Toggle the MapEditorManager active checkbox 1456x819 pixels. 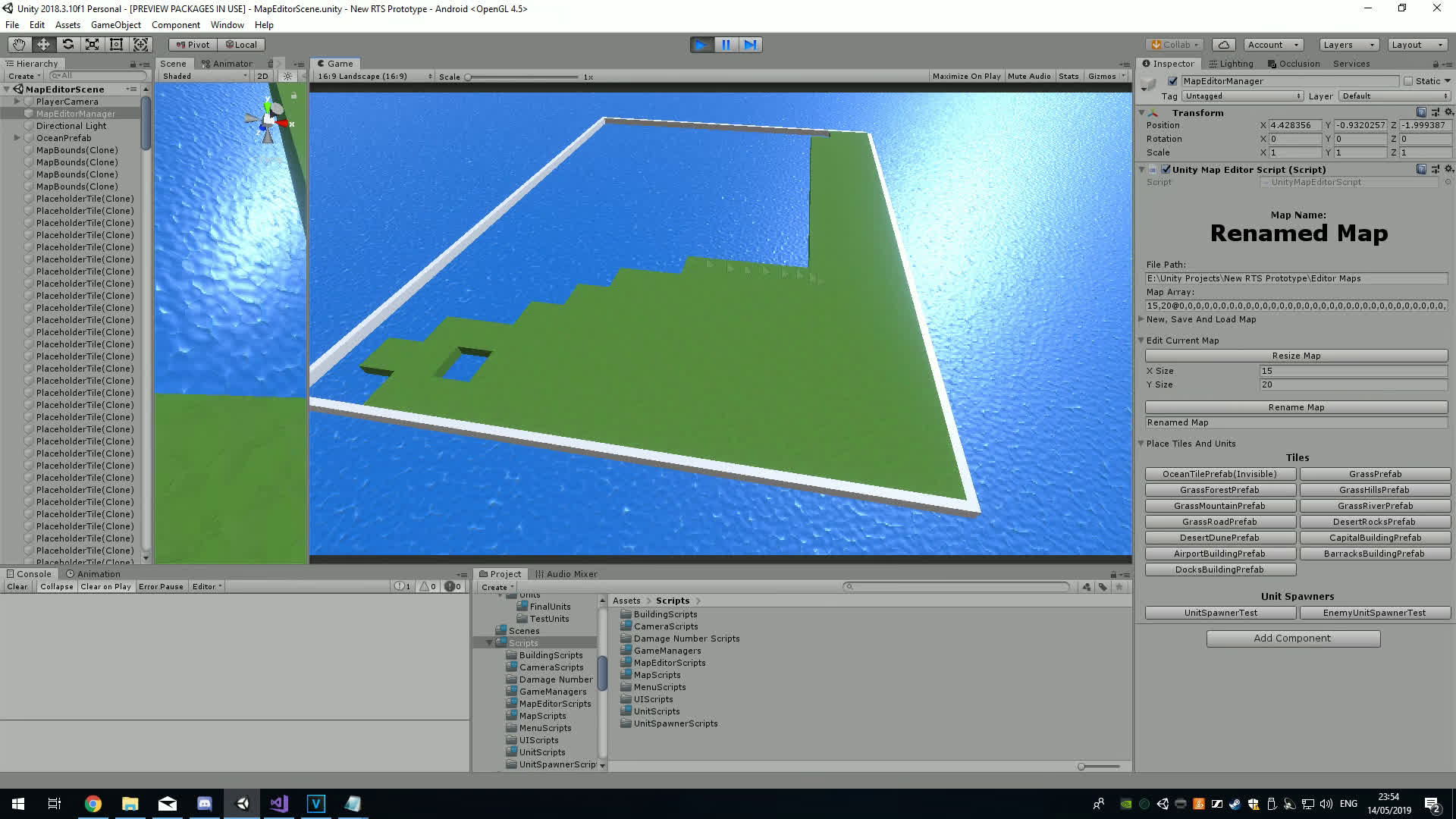pyautogui.click(x=1173, y=81)
